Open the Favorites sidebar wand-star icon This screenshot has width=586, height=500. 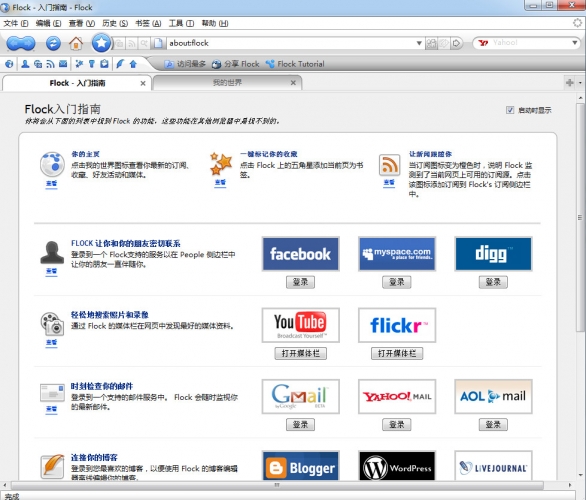[x=79, y=64]
